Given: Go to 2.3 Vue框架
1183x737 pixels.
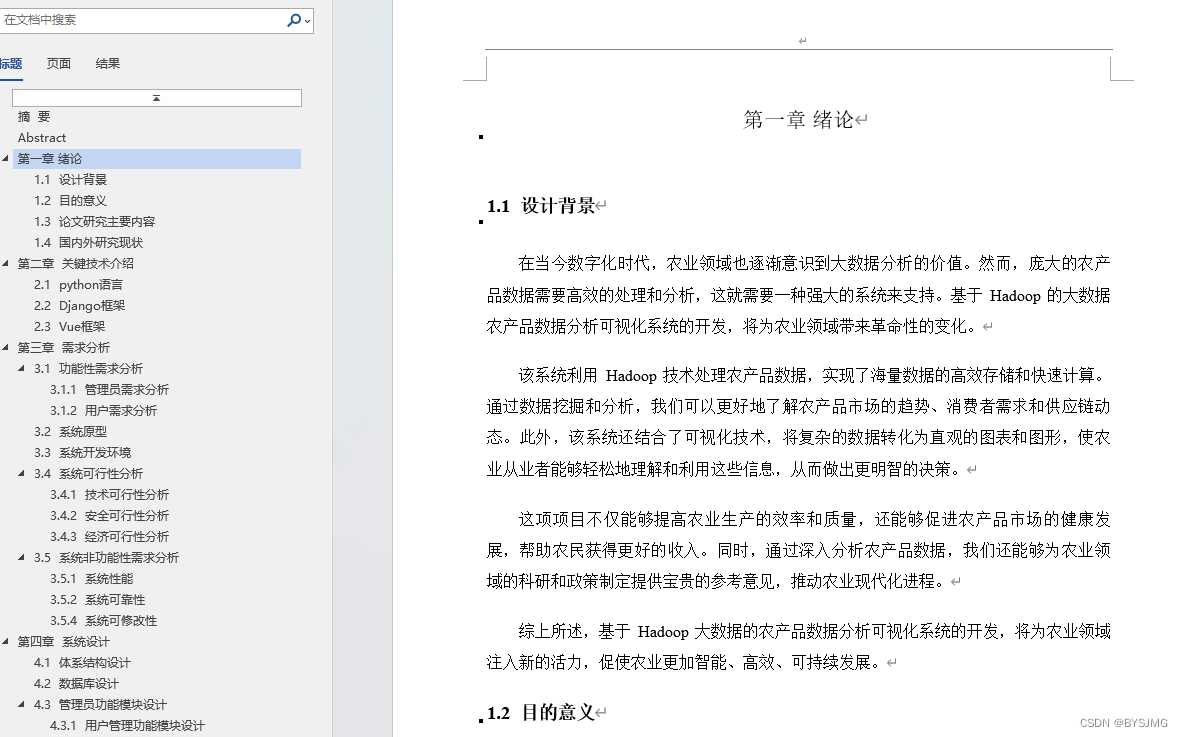Looking at the screenshot, I should pos(69,327).
